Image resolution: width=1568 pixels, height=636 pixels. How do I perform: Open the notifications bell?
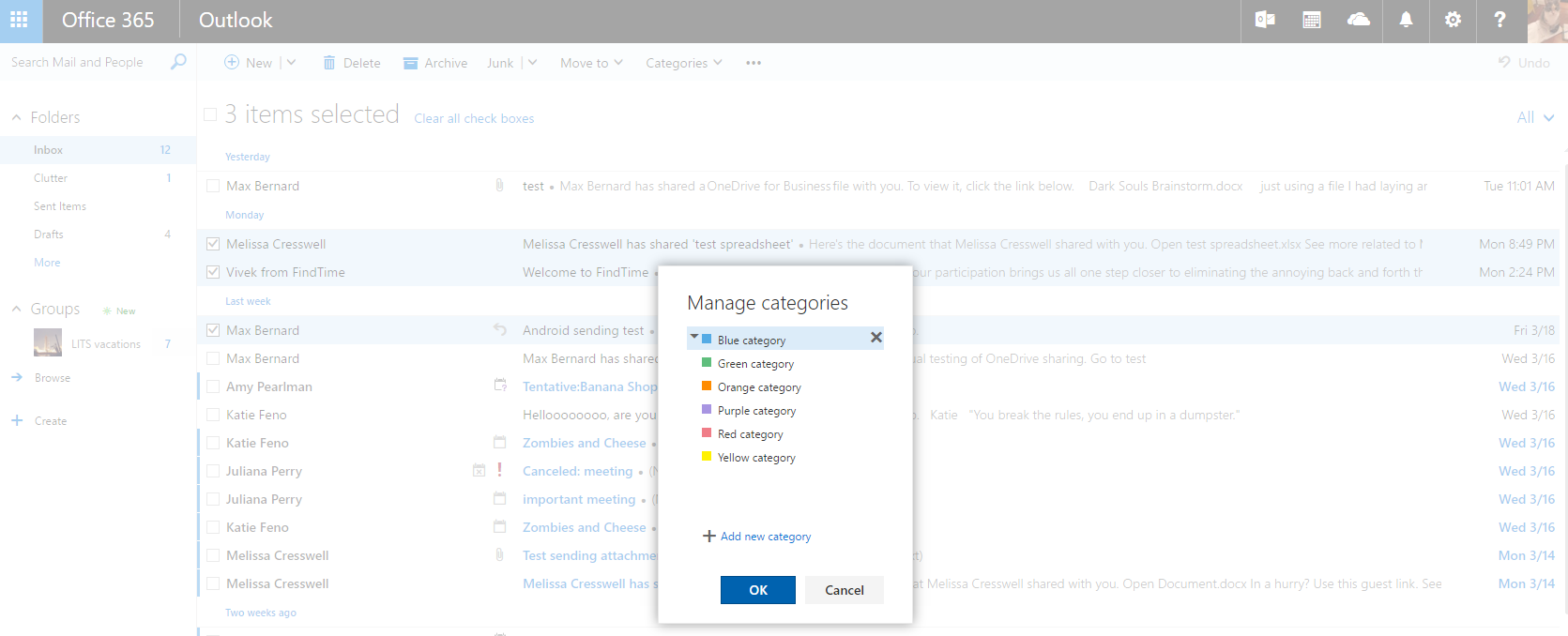pyautogui.click(x=1406, y=20)
